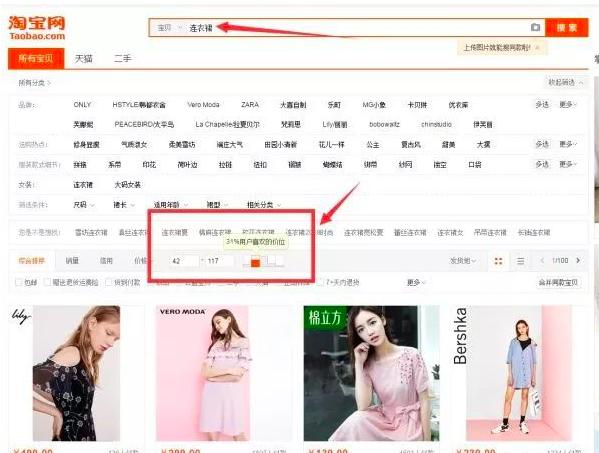Open the 相关分类 dropdown
599x453 pixels.
(264, 205)
